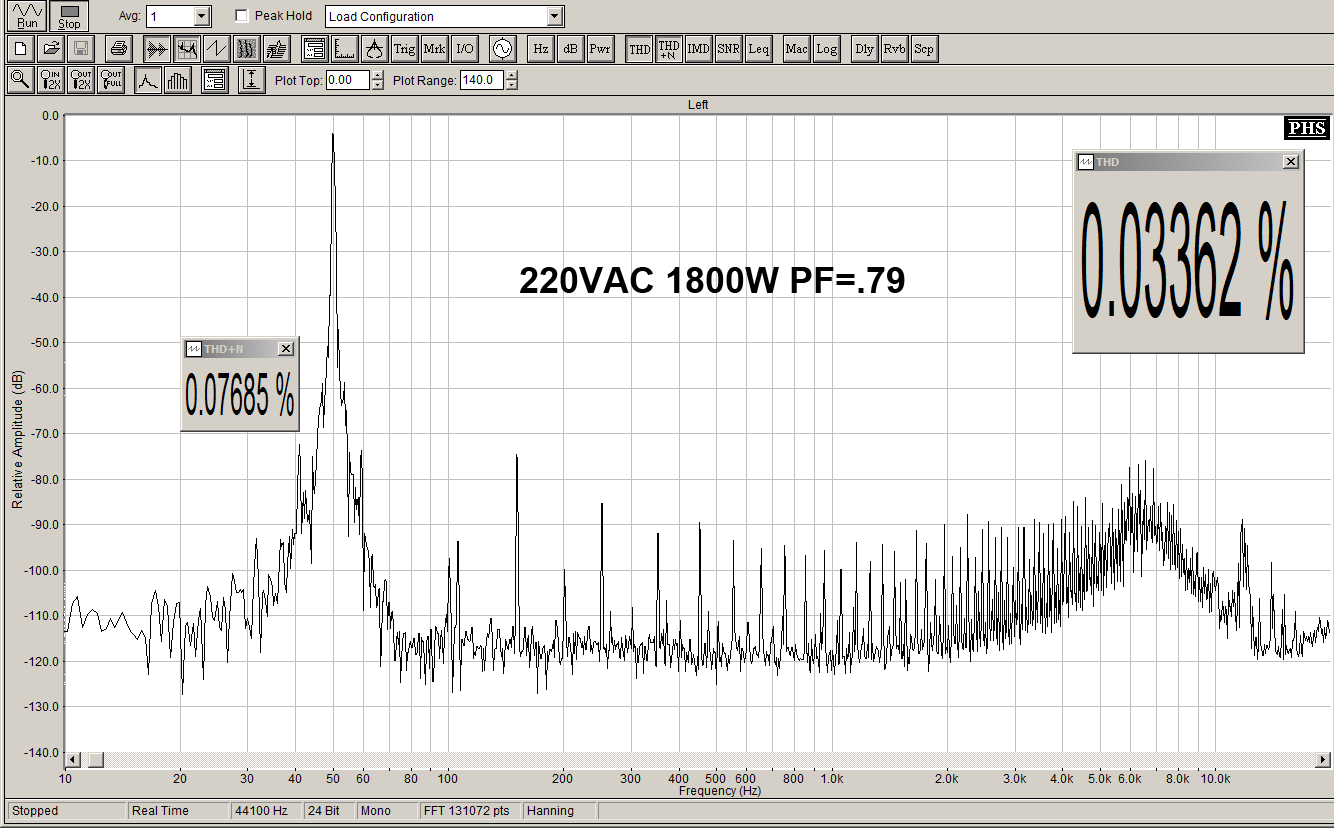Close the THD readout window

(x=1290, y=162)
